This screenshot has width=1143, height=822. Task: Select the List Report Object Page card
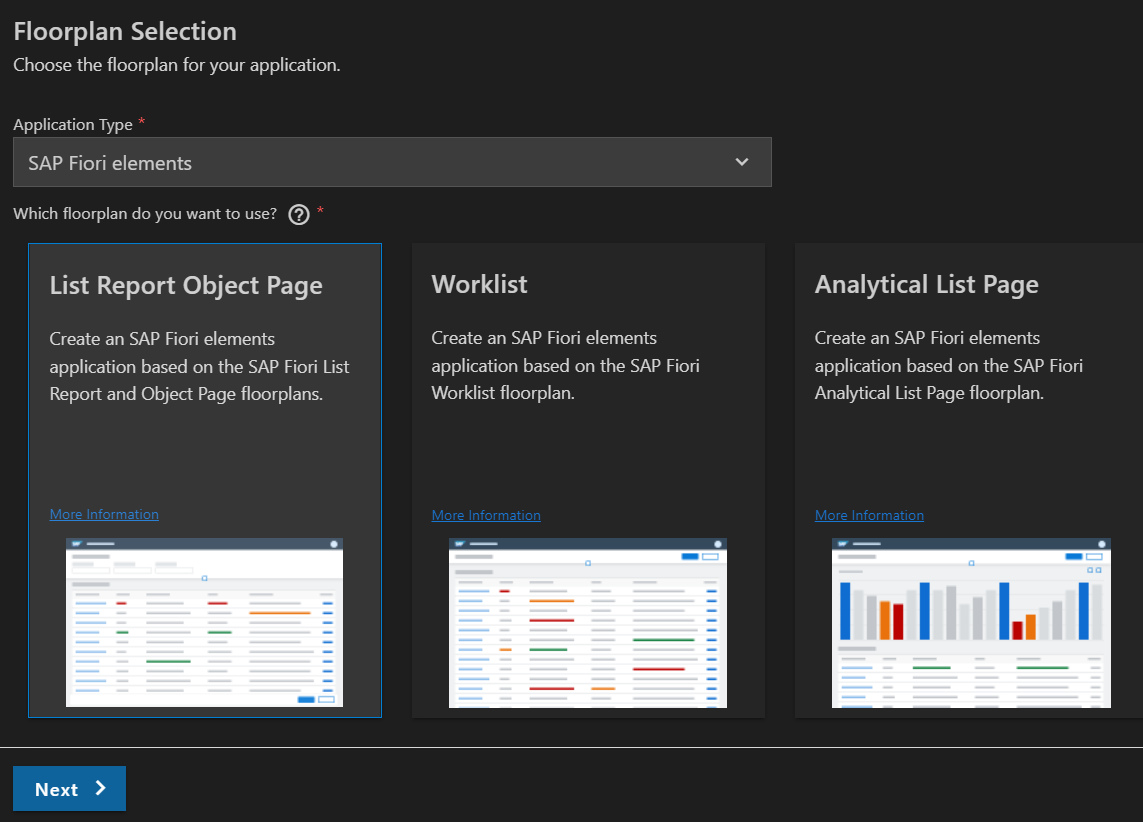[205, 480]
